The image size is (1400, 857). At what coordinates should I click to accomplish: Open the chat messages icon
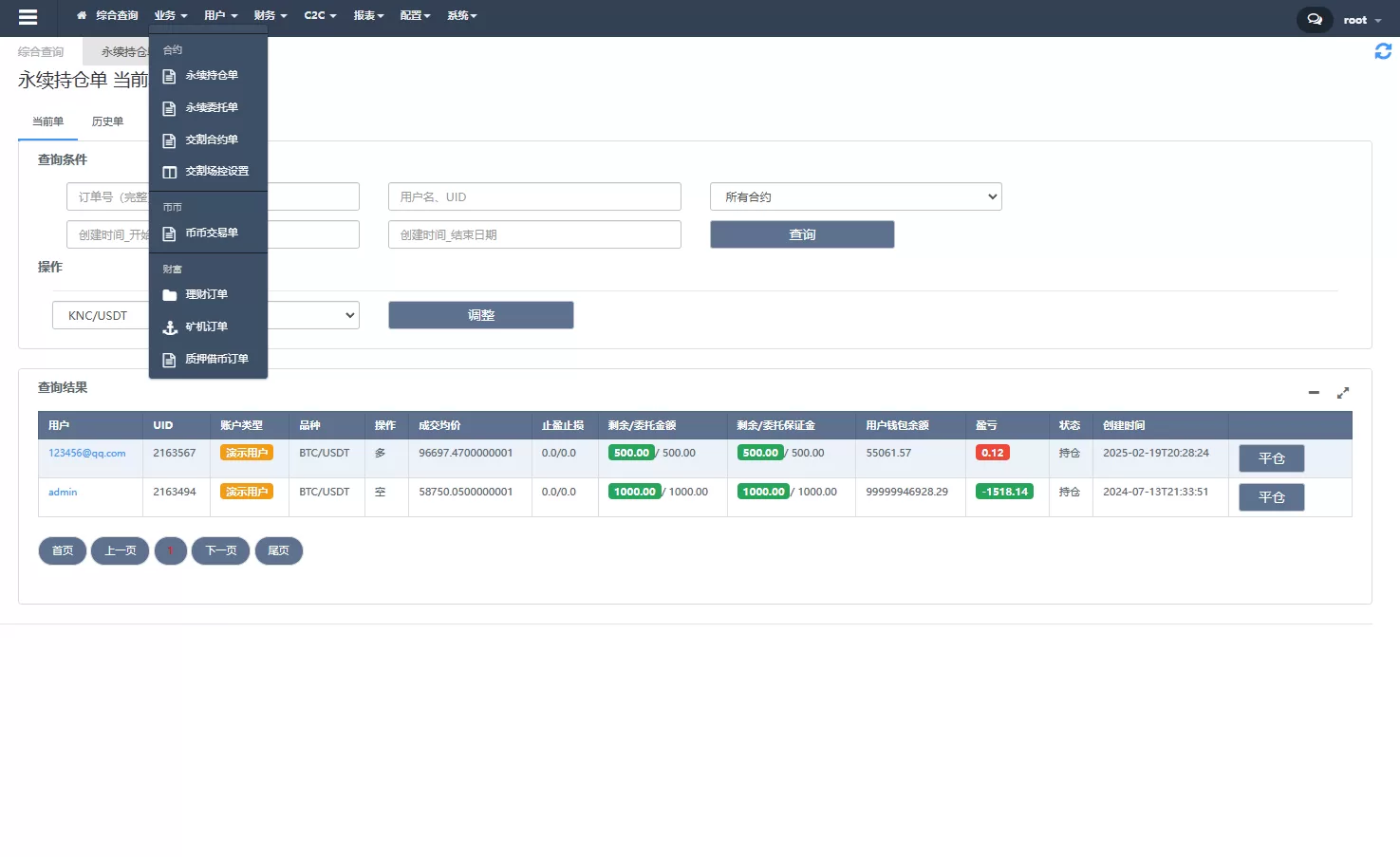point(1314,19)
